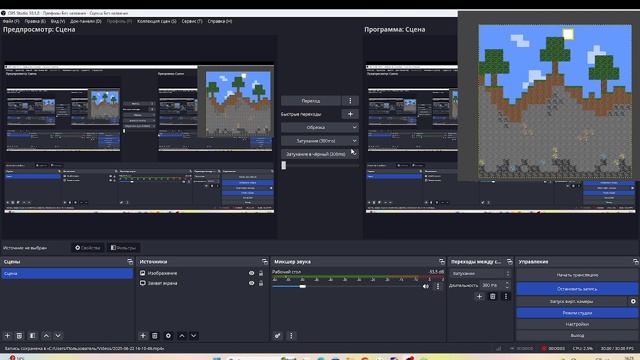Viewport: 640px width, 360px height.
Task: Open the Затухание transition combo box
Action: (480, 273)
